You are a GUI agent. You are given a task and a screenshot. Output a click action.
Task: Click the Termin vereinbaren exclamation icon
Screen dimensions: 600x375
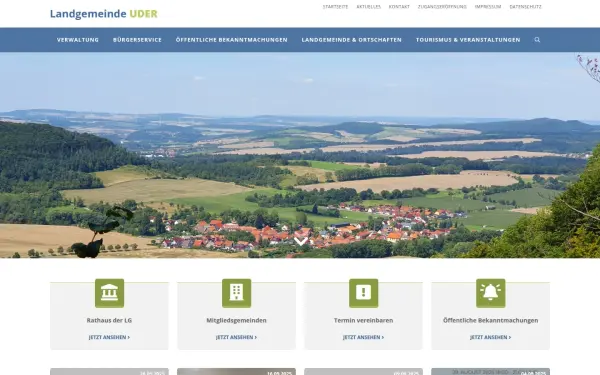pyautogui.click(x=364, y=293)
